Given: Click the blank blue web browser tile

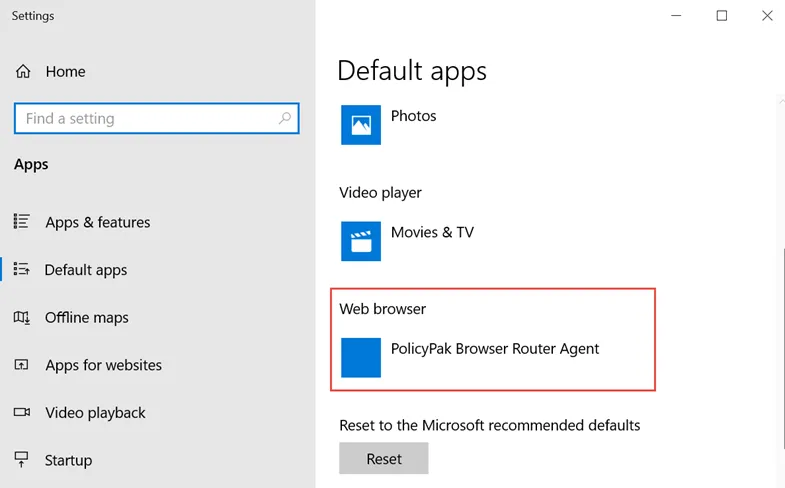Looking at the screenshot, I should (361, 357).
